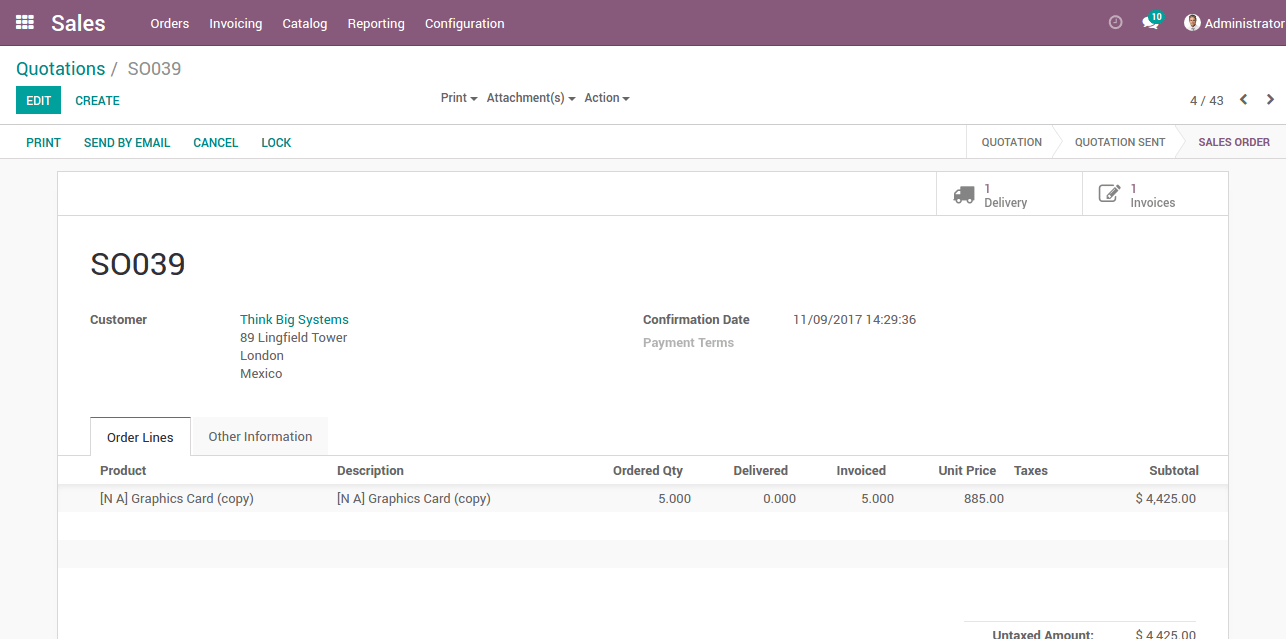Click the EDIT button
The image size is (1286, 639).
[38, 100]
